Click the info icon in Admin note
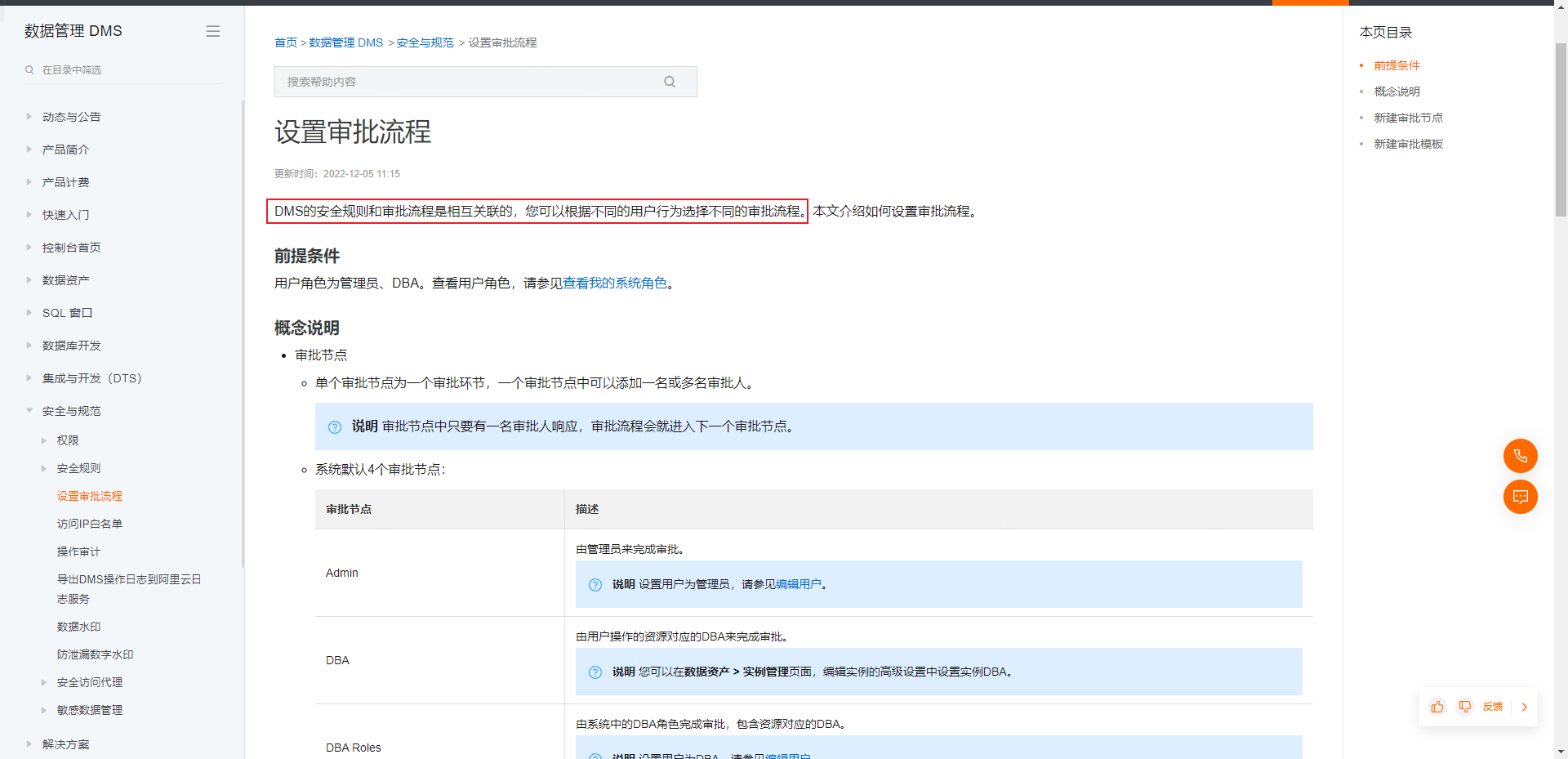This screenshot has width=1568, height=759. (x=595, y=585)
